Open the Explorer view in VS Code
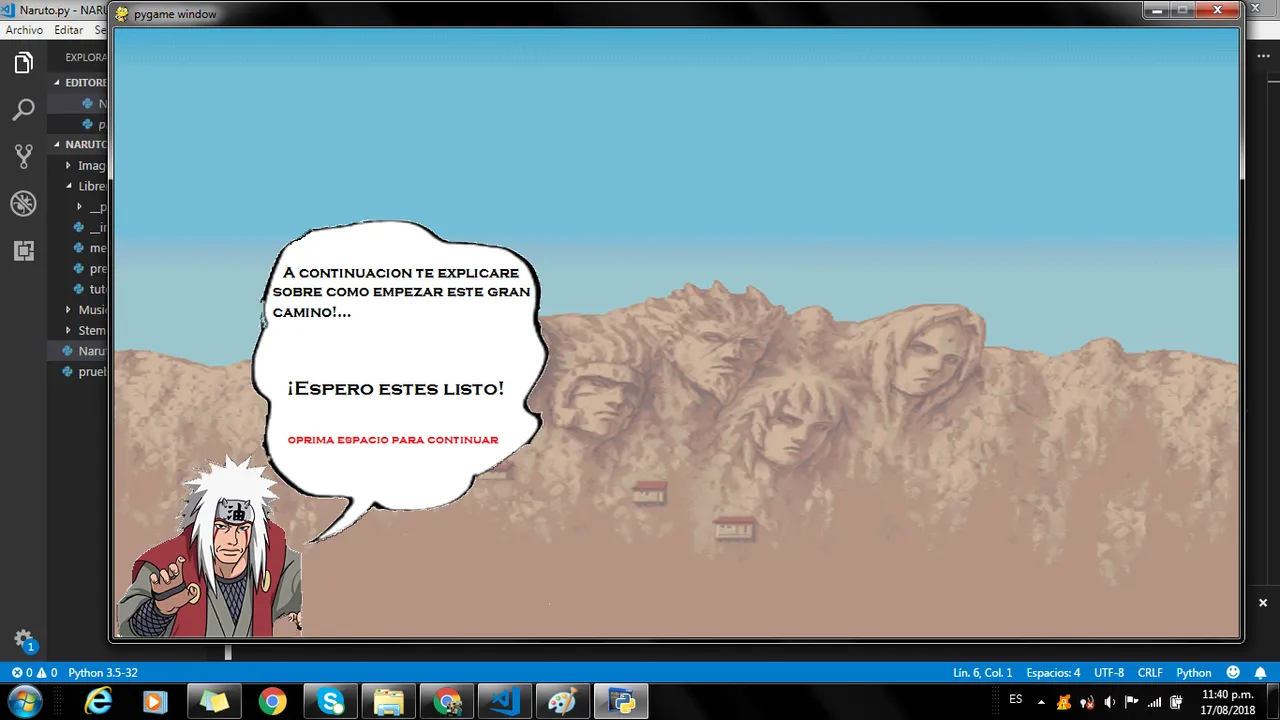 [x=23, y=63]
